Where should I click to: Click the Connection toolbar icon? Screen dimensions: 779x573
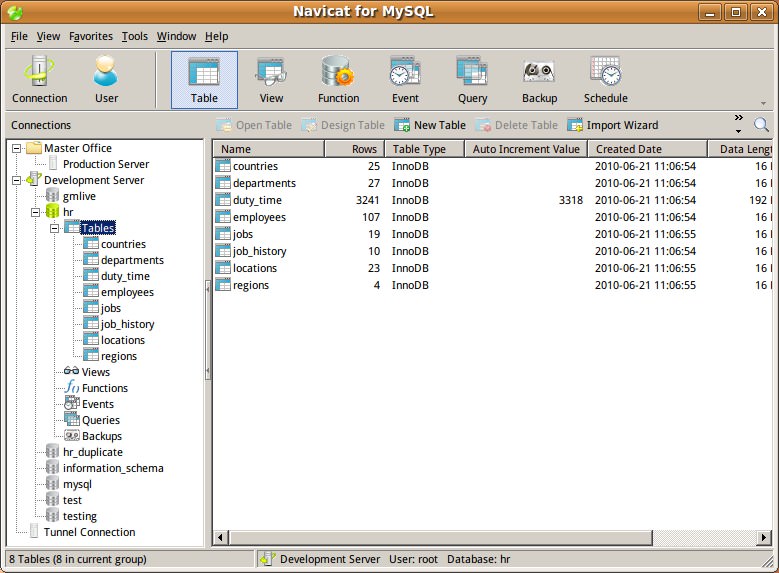click(x=39, y=80)
